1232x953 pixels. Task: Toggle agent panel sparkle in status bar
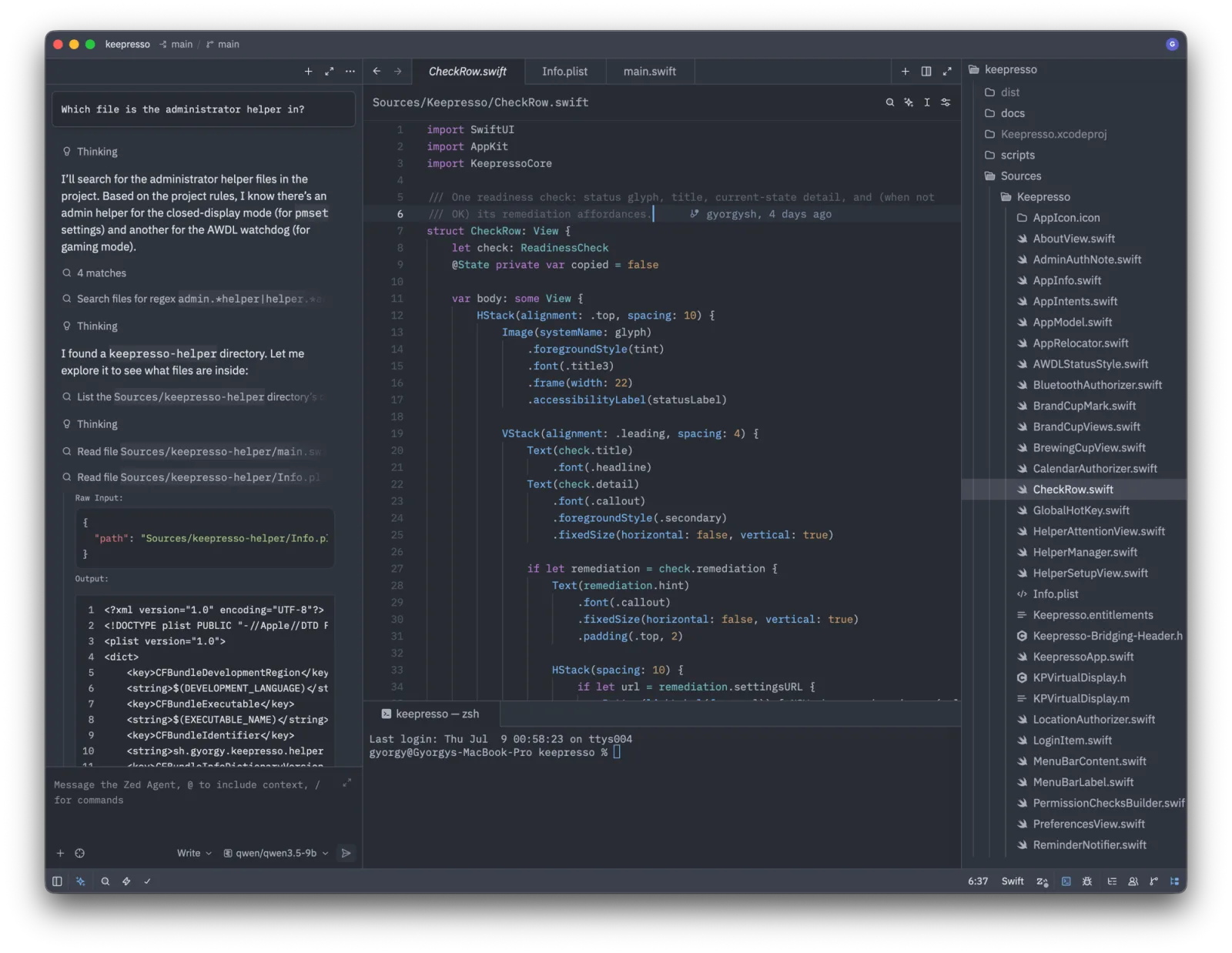[x=80, y=881]
